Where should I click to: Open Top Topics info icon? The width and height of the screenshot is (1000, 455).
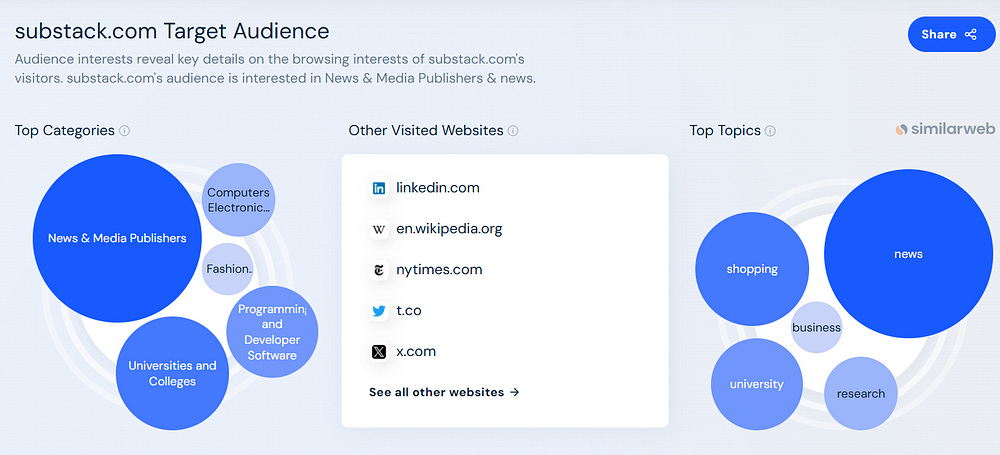click(x=770, y=131)
